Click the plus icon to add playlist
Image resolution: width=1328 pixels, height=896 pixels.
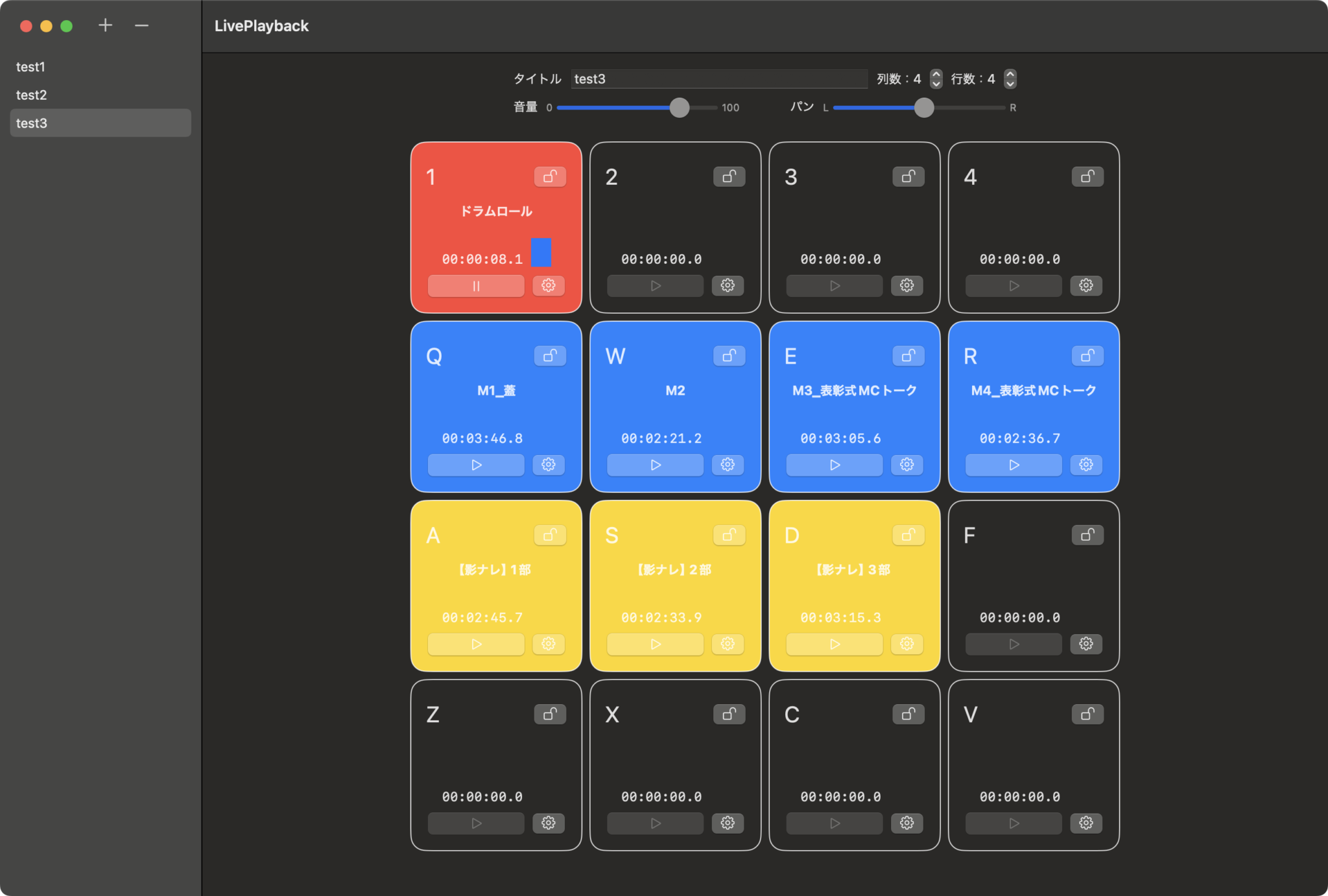click(x=105, y=25)
